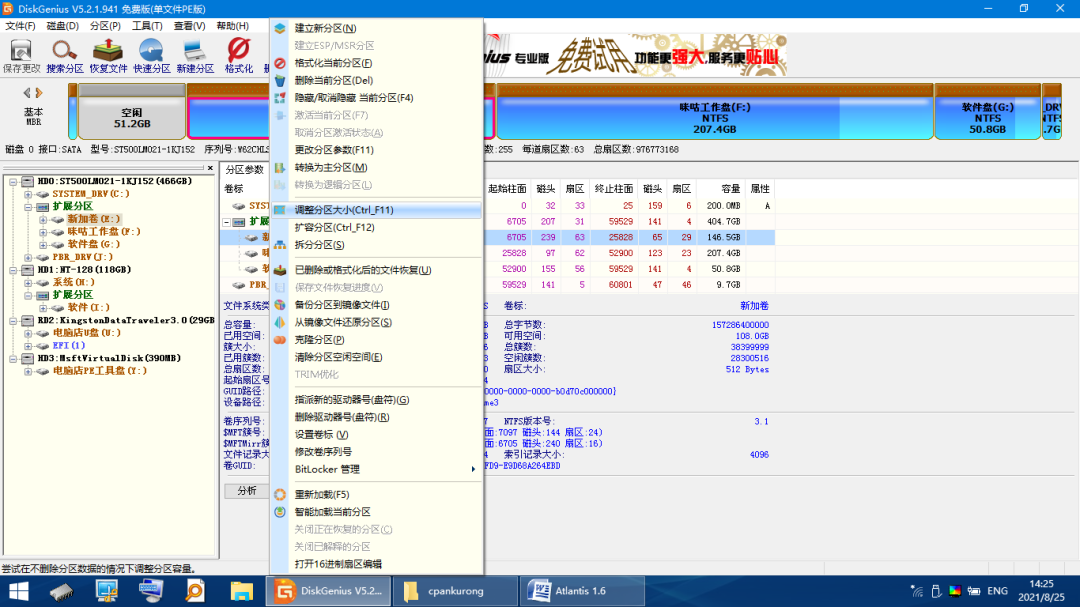Open the 工具(T) menu
This screenshot has width=1080, height=607.
click(147, 25)
